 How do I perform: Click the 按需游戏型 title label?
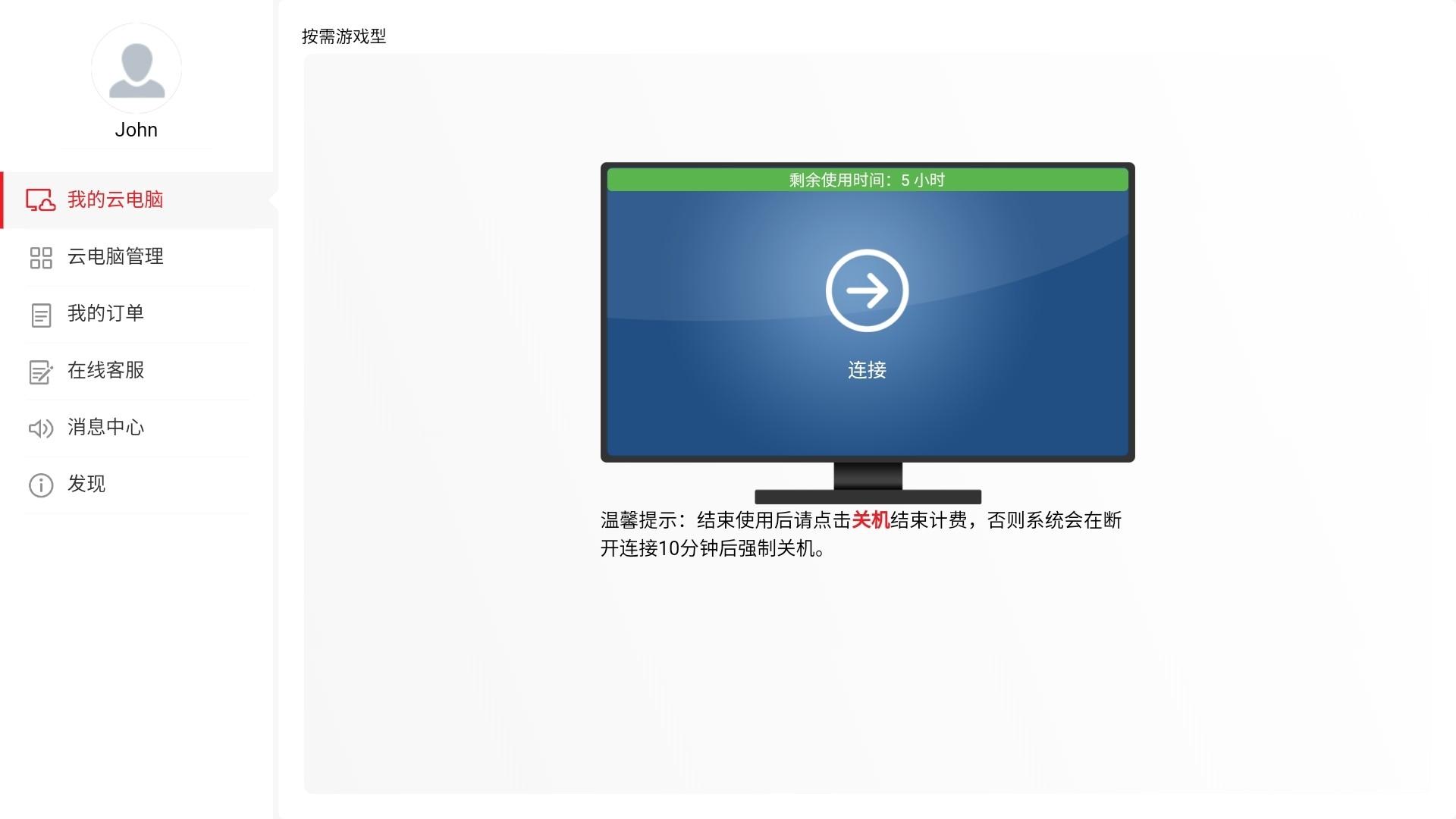(x=344, y=36)
